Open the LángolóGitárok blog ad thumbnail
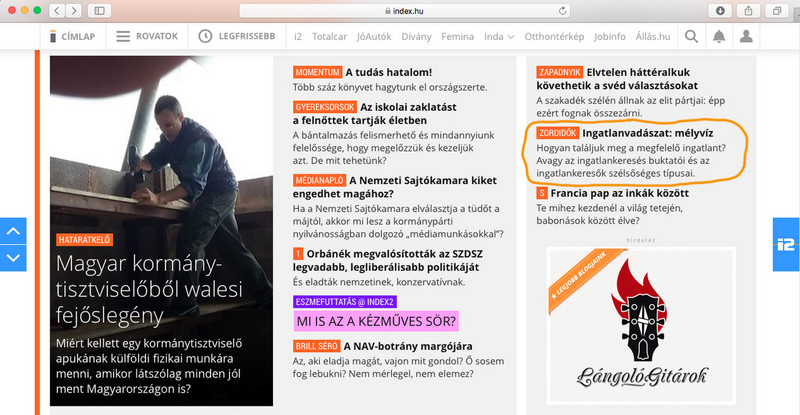Image resolution: width=800 pixels, height=415 pixels. click(x=641, y=326)
